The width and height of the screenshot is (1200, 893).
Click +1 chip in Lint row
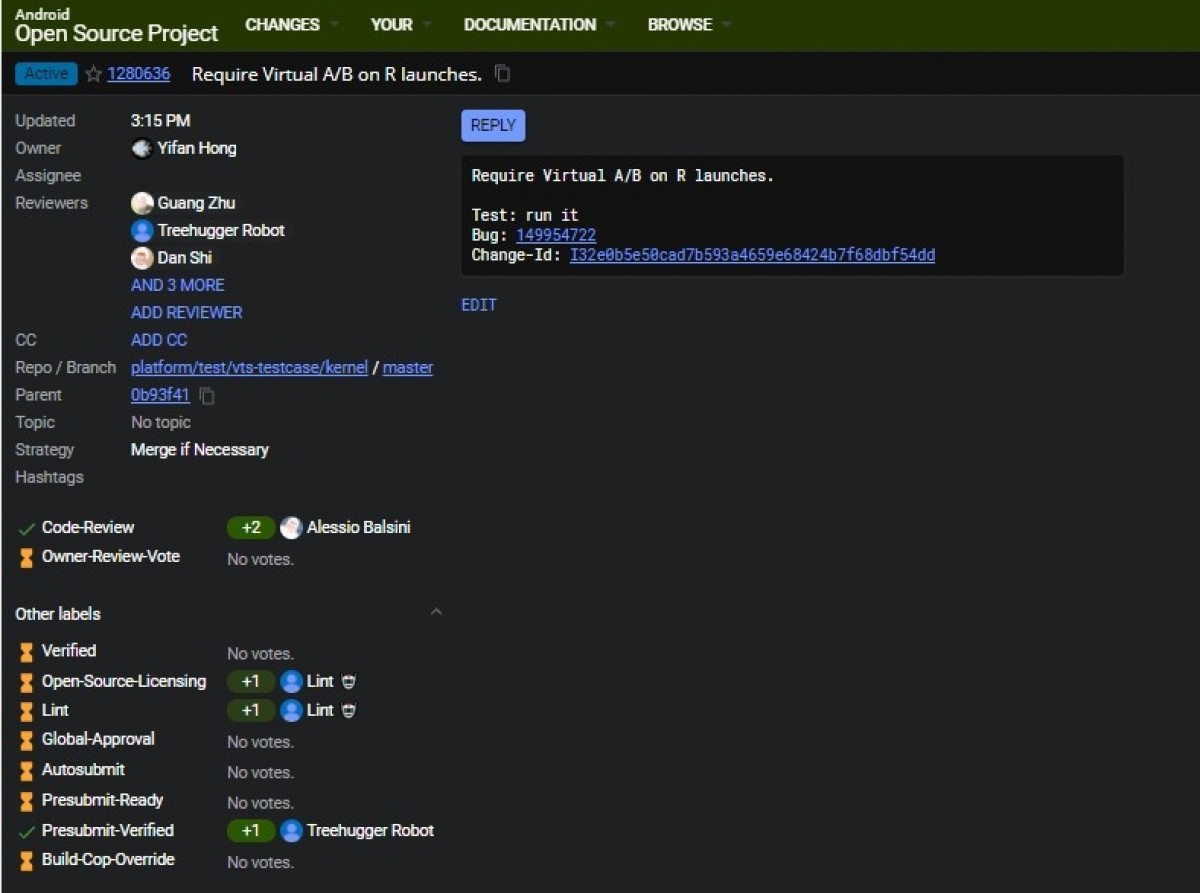(x=251, y=711)
